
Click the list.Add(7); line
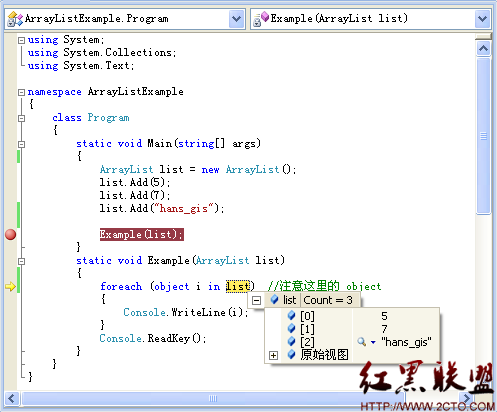(x=135, y=195)
